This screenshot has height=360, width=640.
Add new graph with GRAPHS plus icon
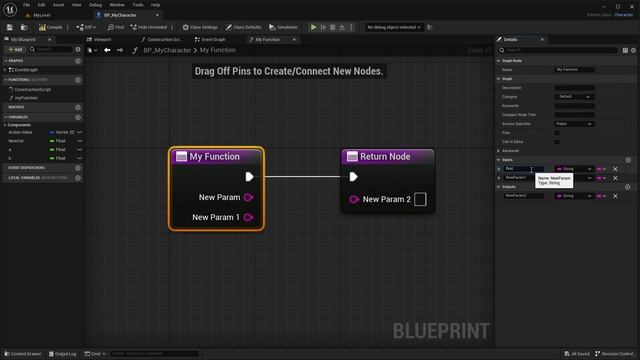coord(78,61)
